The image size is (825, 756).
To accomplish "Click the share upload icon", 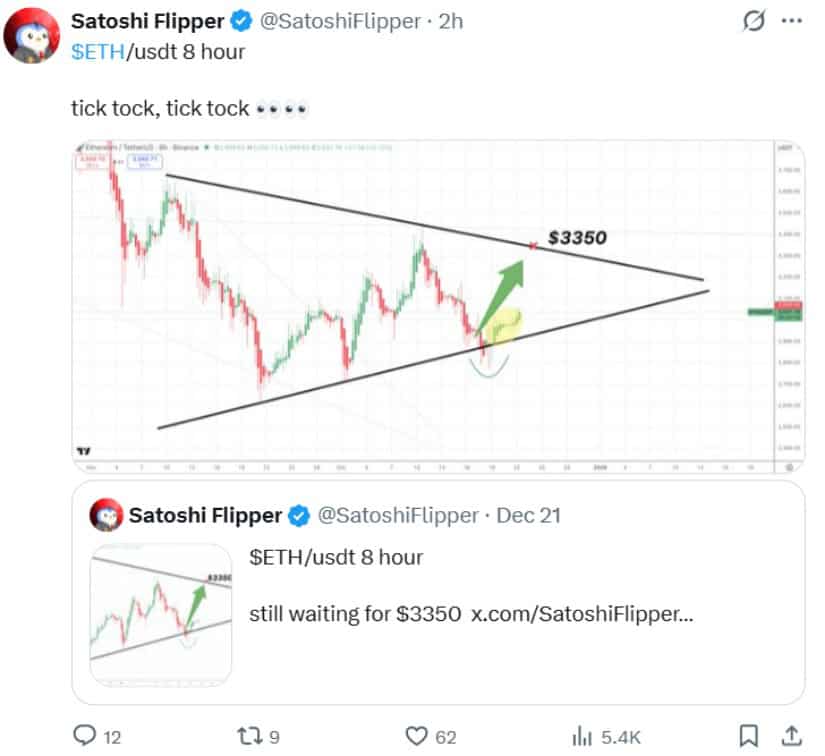I will coord(790,736).
